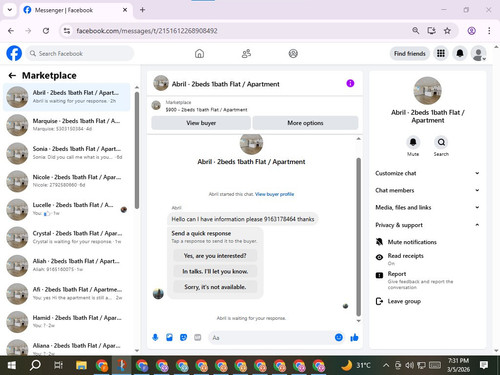This screenshot has height=375, width=500.
Task: Open Crystal conversation in chat list
Action: point(66,237)
